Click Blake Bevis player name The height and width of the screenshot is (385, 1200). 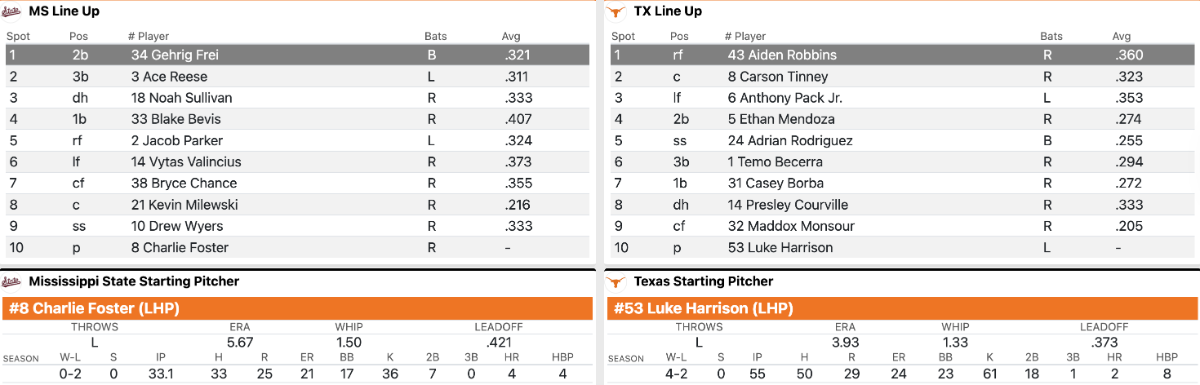(x=177, y=119)
